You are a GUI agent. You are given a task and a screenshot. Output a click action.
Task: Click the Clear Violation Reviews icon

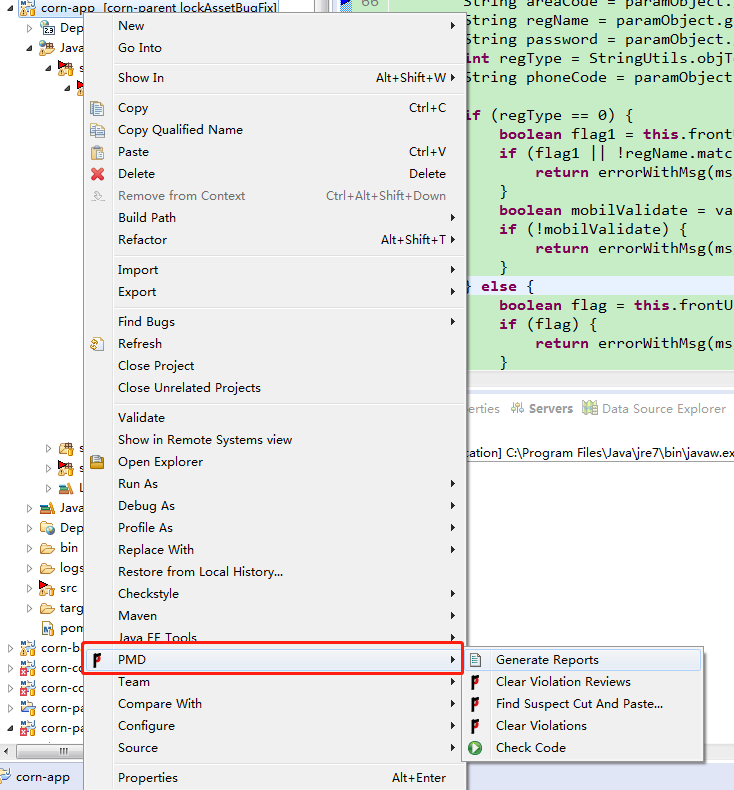click(x=475, y=682)
